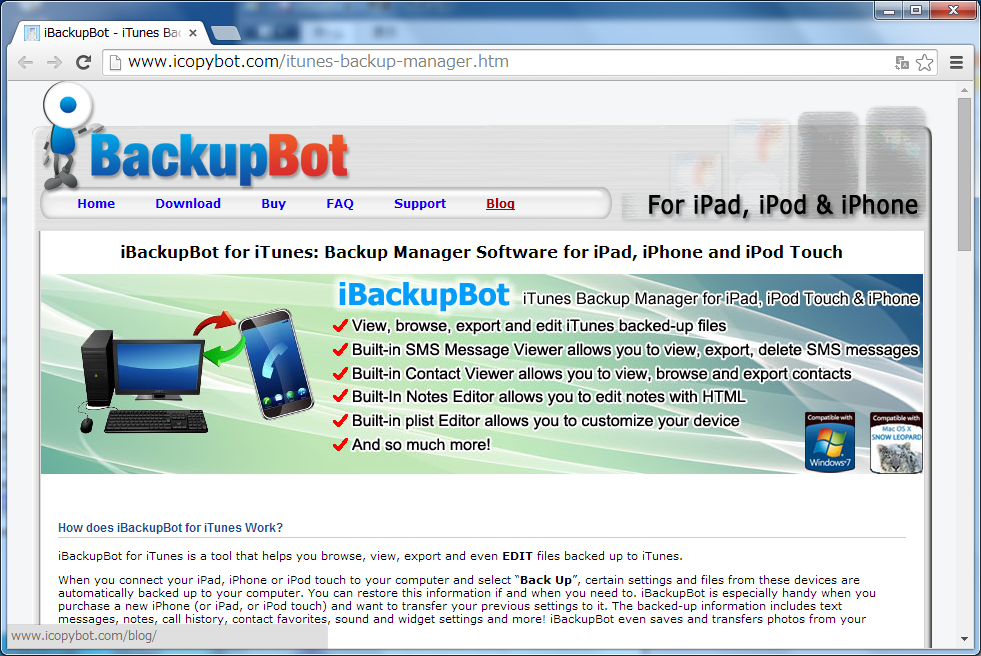Open a new browser tab

click(225, 31)
